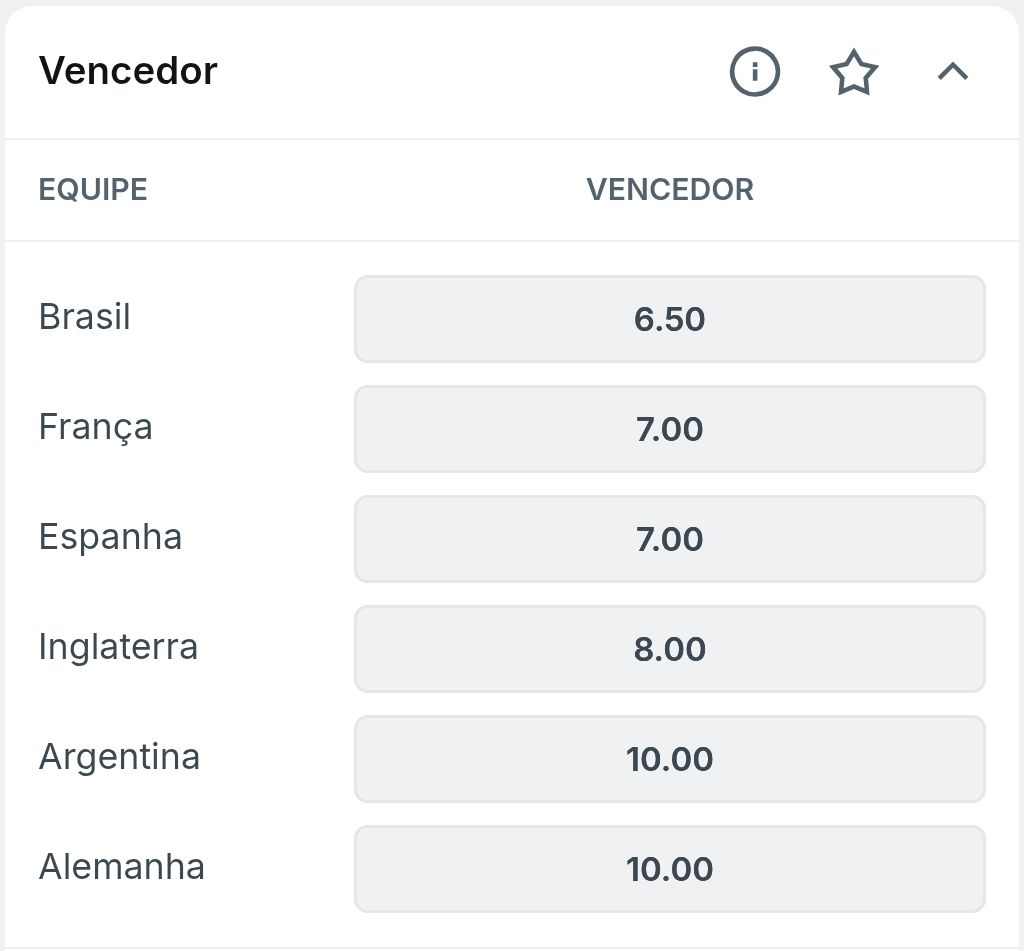1024x951 pixels.
Task: Click the França team name
Action: click(96, 428)
